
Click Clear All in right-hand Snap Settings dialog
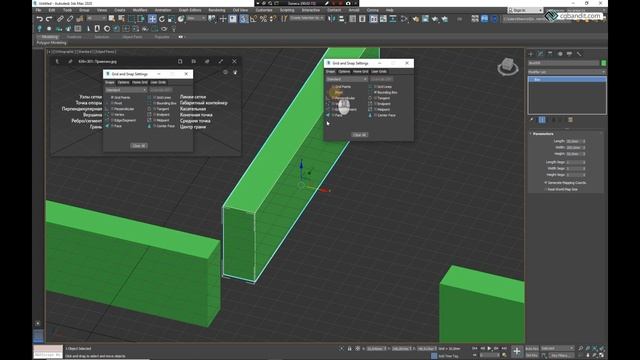[x=360, y=135]
